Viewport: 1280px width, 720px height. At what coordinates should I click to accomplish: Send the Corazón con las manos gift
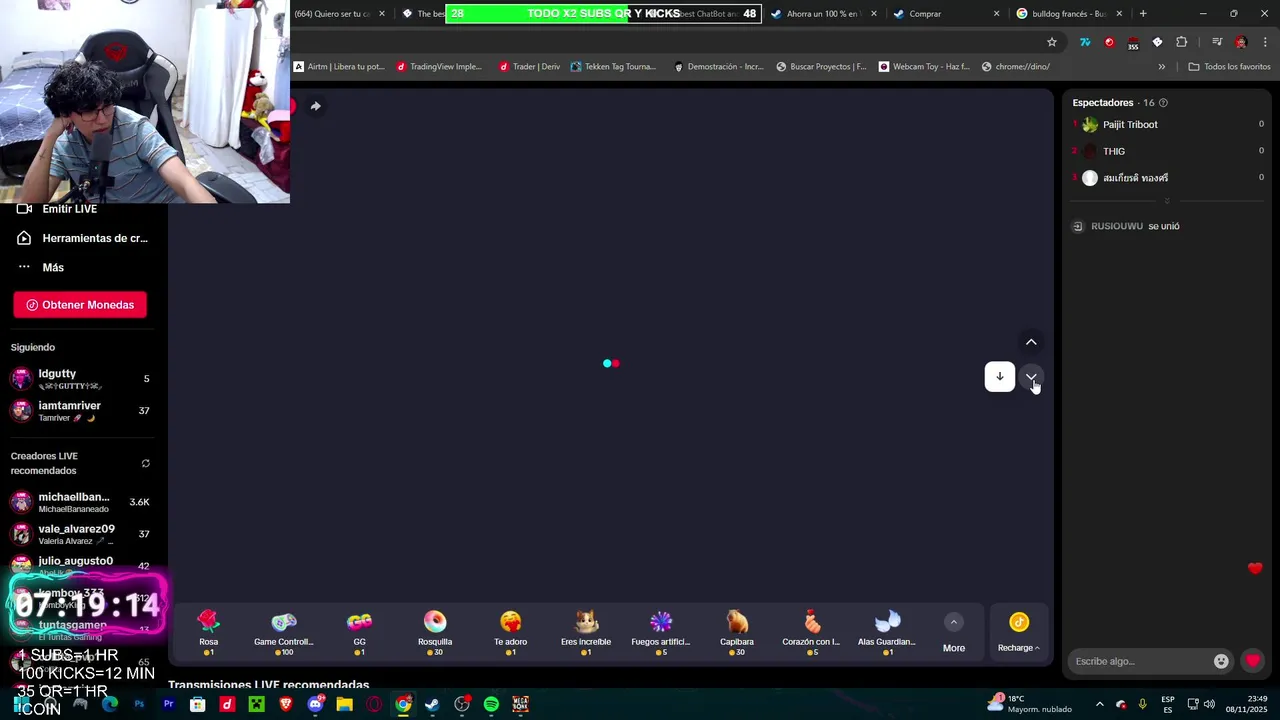tap(811, 633)
